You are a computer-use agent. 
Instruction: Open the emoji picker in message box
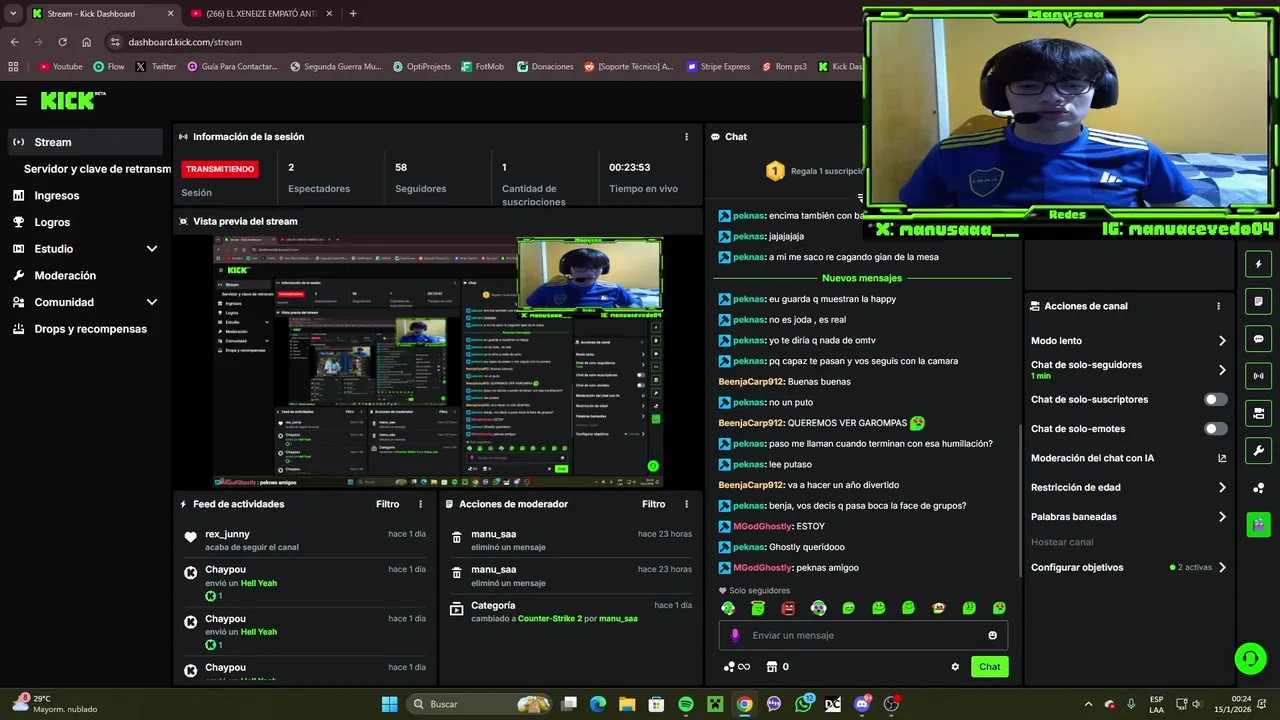992,635
